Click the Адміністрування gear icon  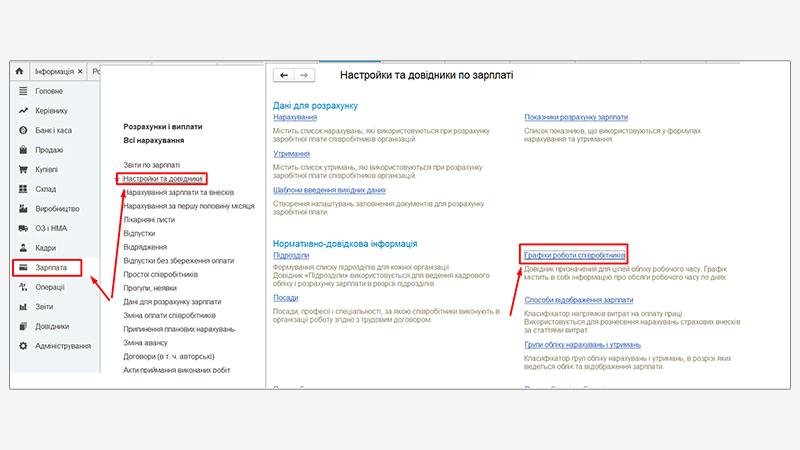(22, 346)
